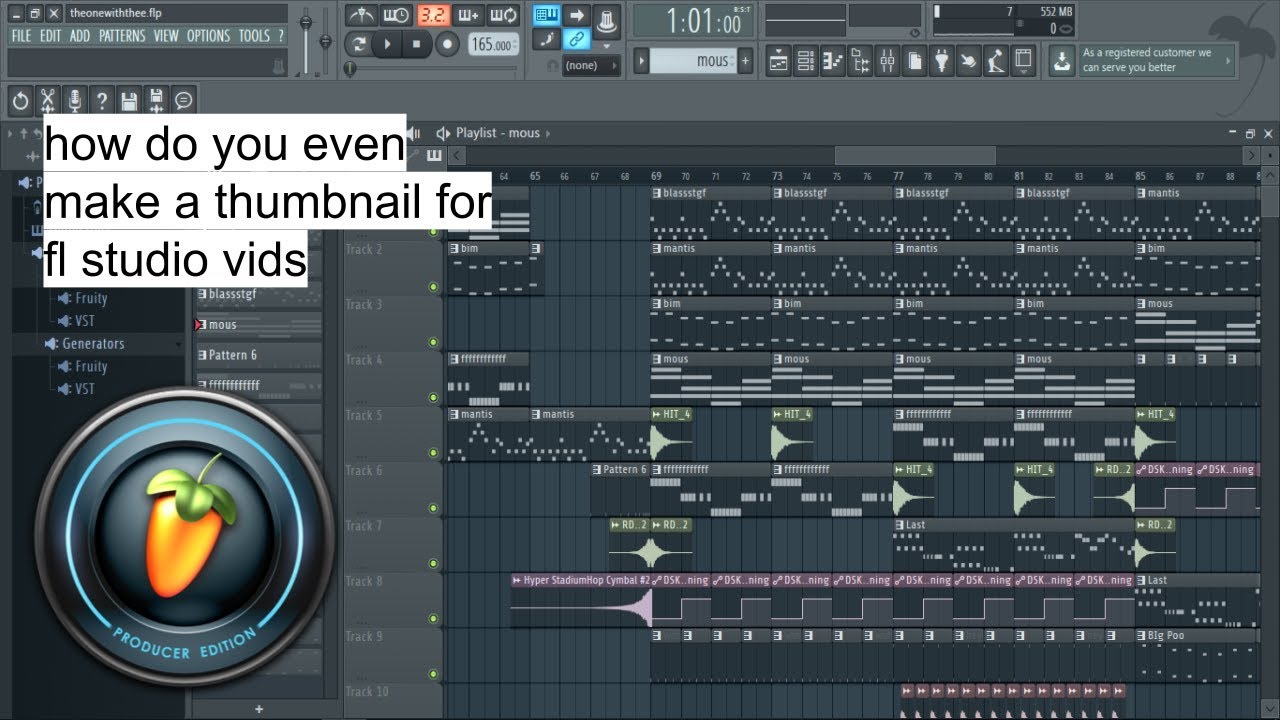1280x720 pixels.
Task: Click the 1:01:00 time display
Action: (x=693, y=21)
